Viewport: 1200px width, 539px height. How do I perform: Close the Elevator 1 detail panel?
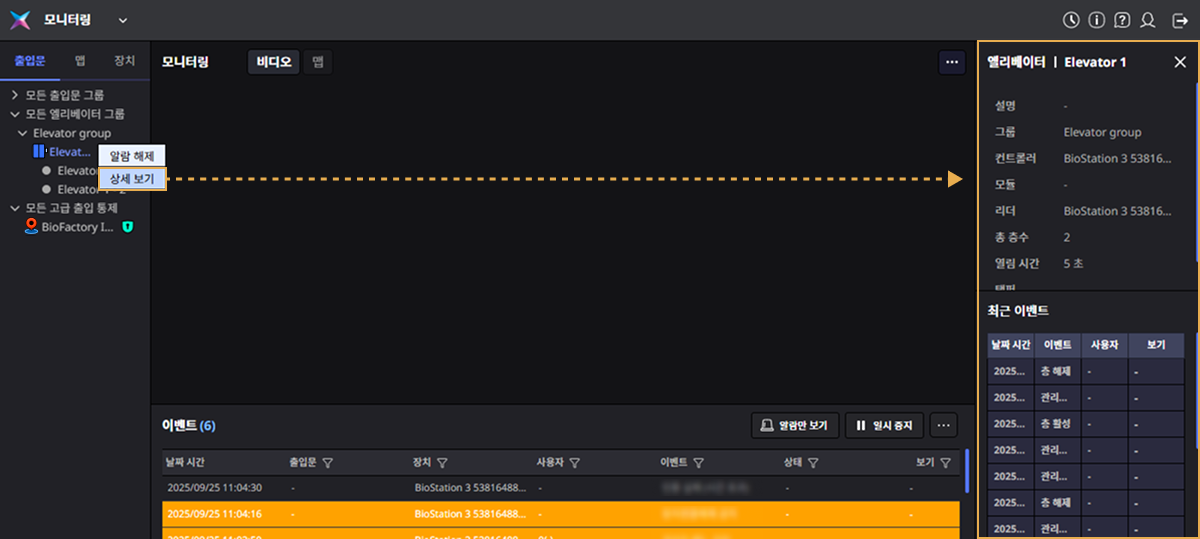pos(1179,62)
